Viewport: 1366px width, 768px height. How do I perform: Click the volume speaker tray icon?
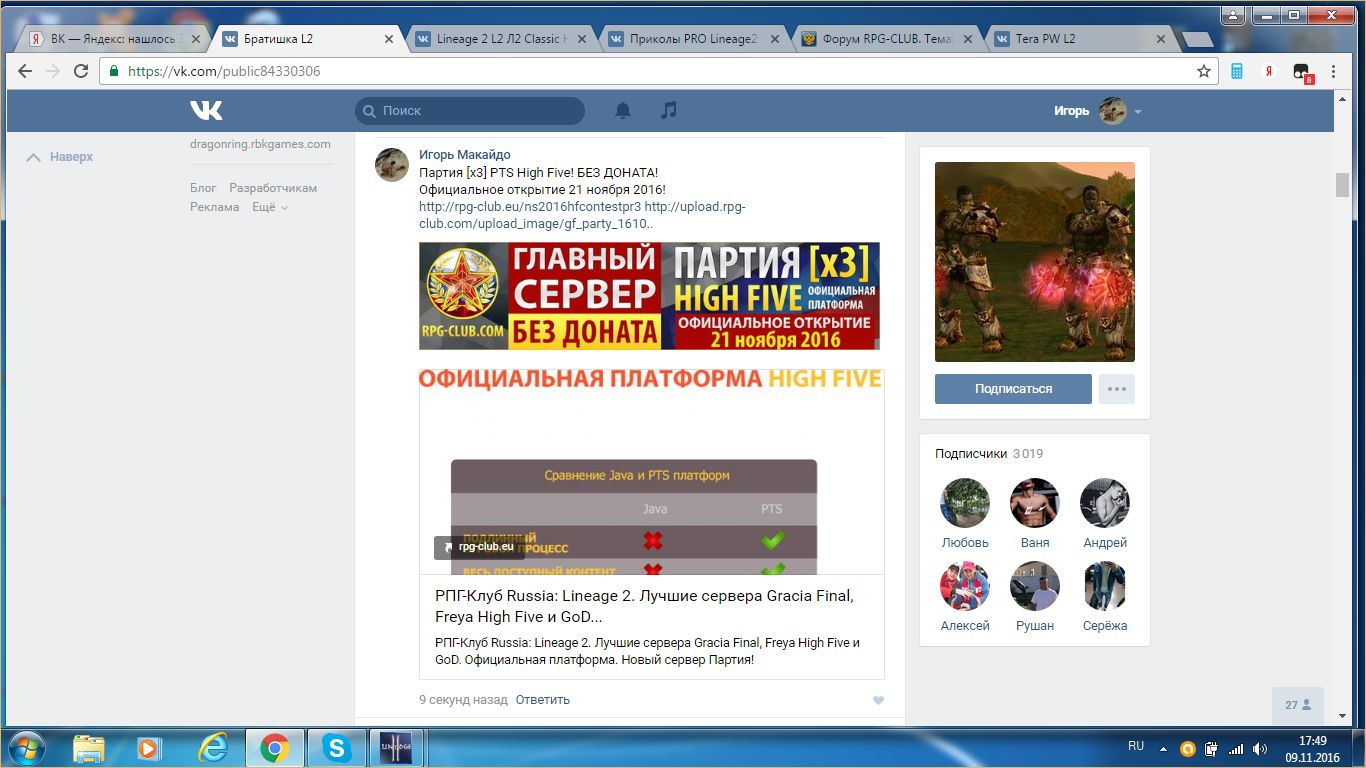click(x=1259, y=748)
